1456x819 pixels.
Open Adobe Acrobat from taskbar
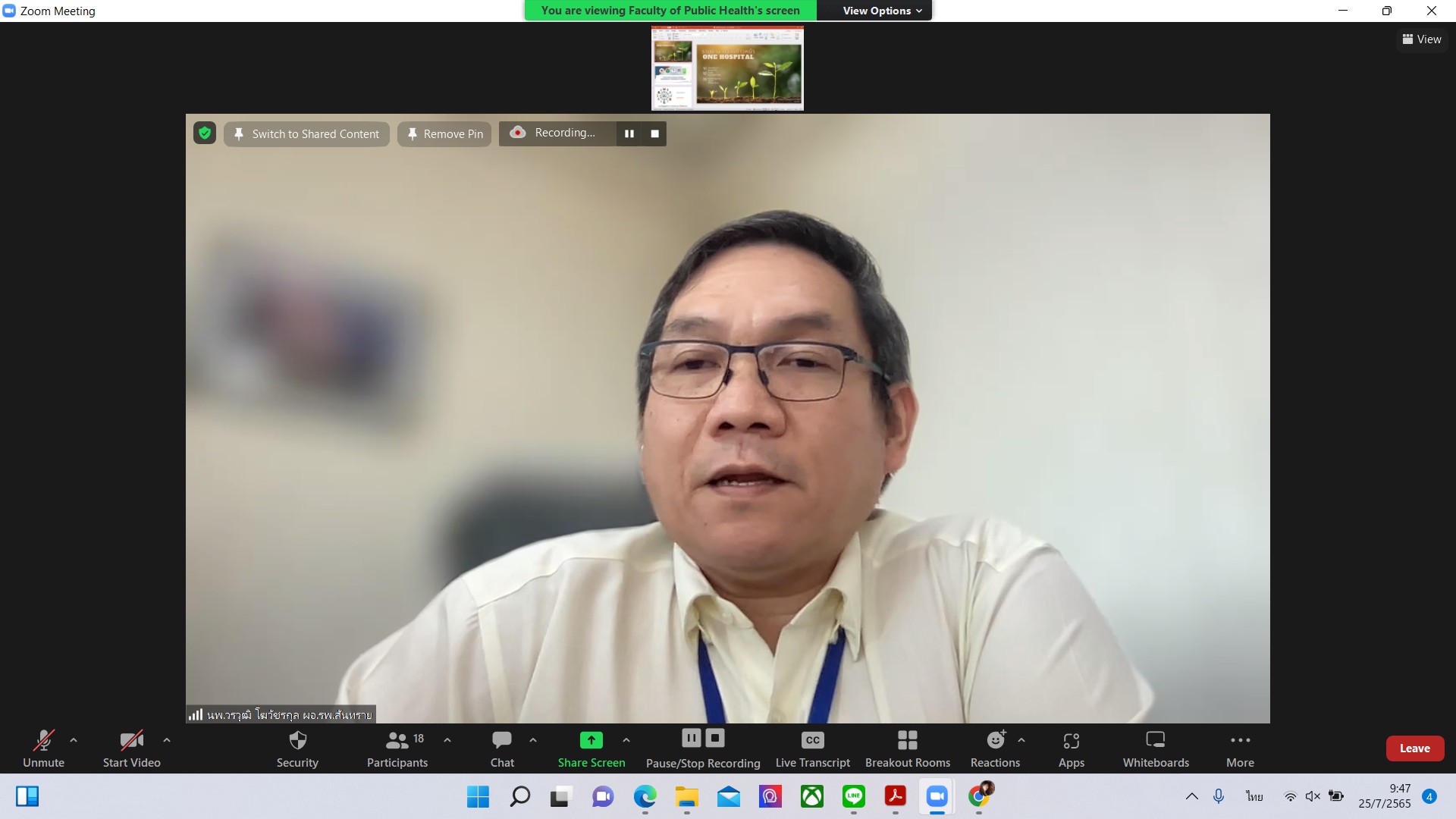pos(896,796)
